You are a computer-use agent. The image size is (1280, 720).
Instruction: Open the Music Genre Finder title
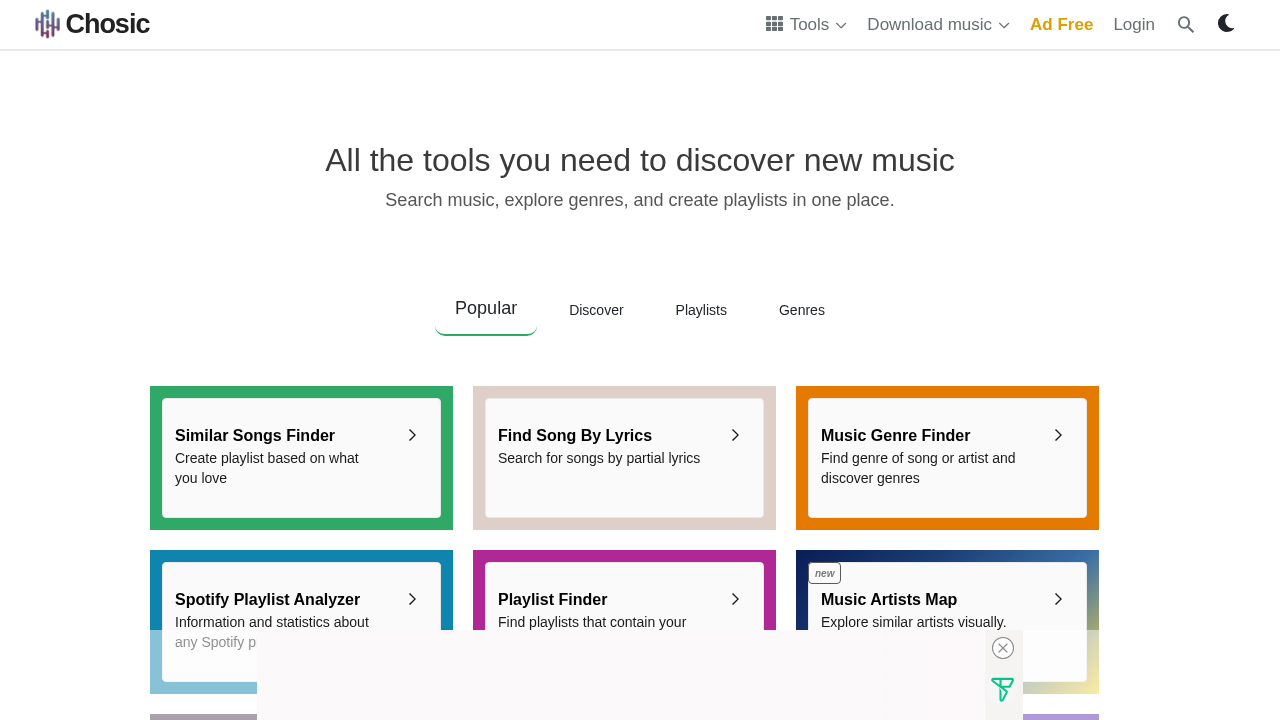pyautogui.click(x=895, y=436)
